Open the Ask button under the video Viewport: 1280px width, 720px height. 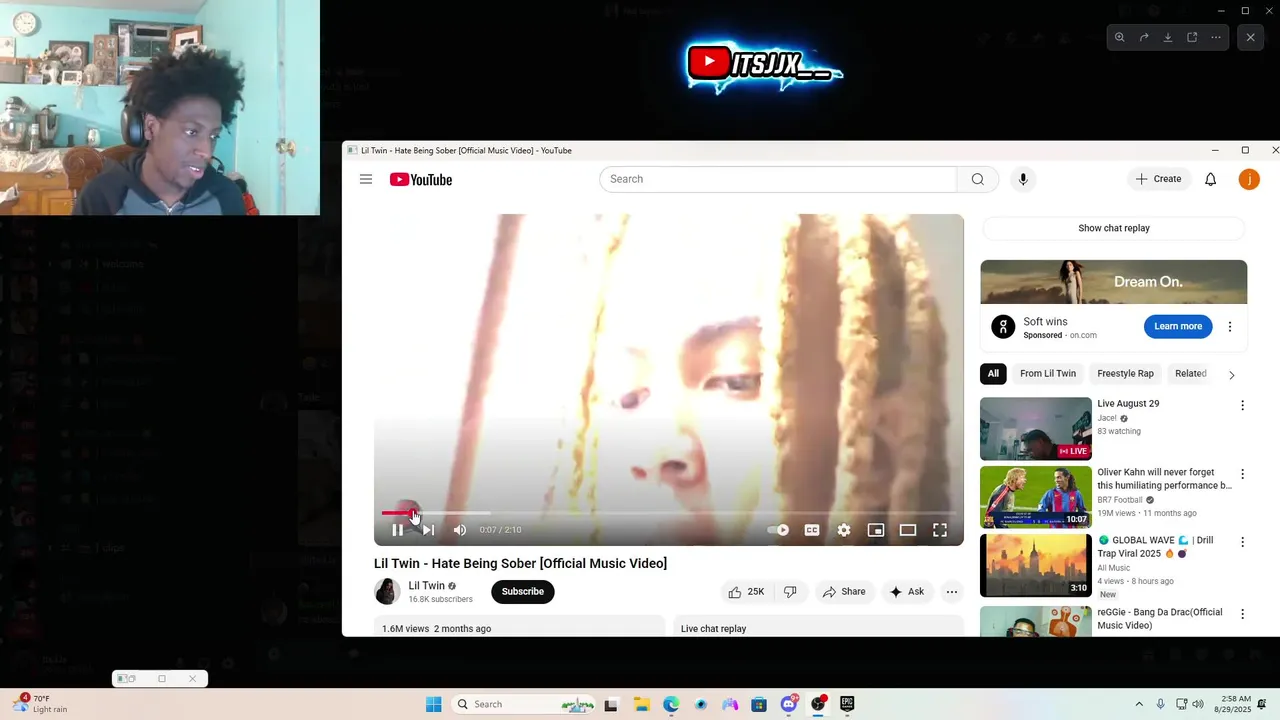[907, 592]
